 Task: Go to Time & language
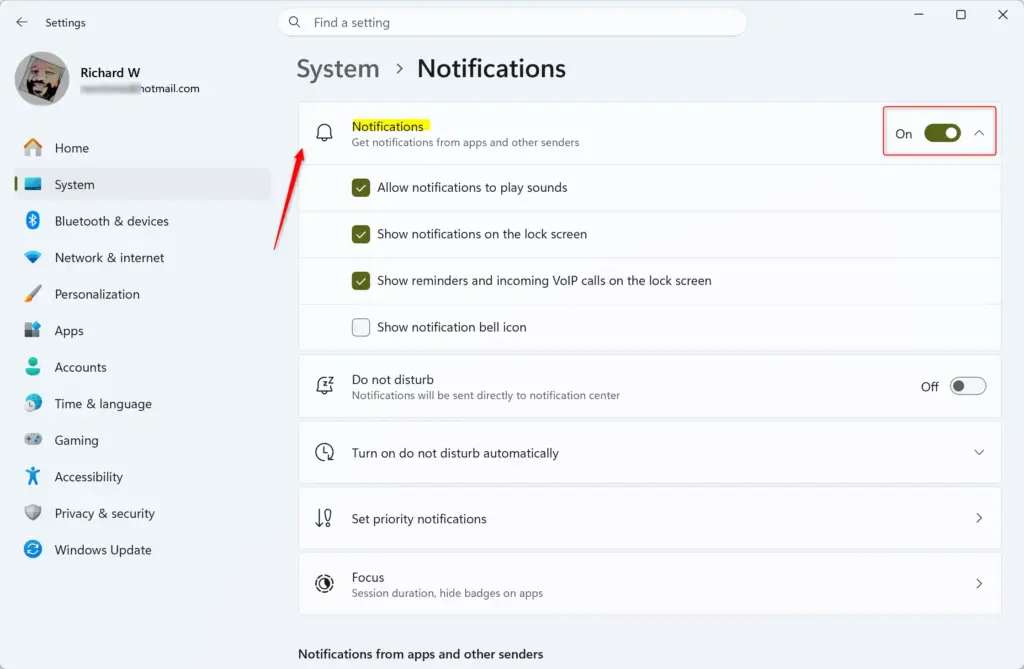tap(142, 404)
